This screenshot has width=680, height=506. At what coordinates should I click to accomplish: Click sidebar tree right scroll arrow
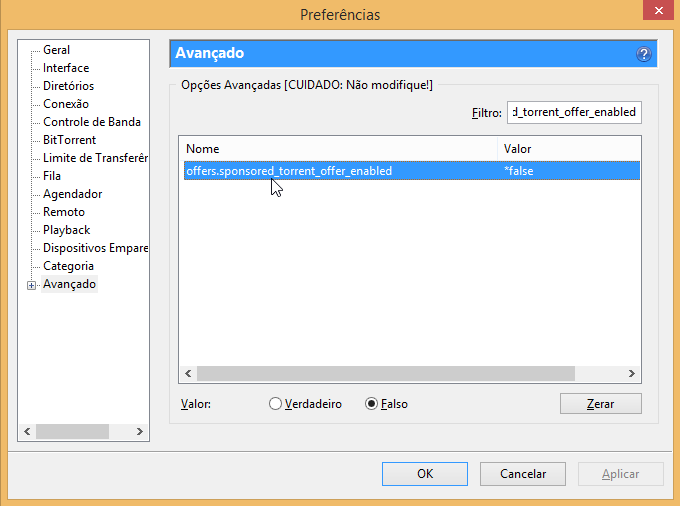pyautogui.click(x=140, y=431)
